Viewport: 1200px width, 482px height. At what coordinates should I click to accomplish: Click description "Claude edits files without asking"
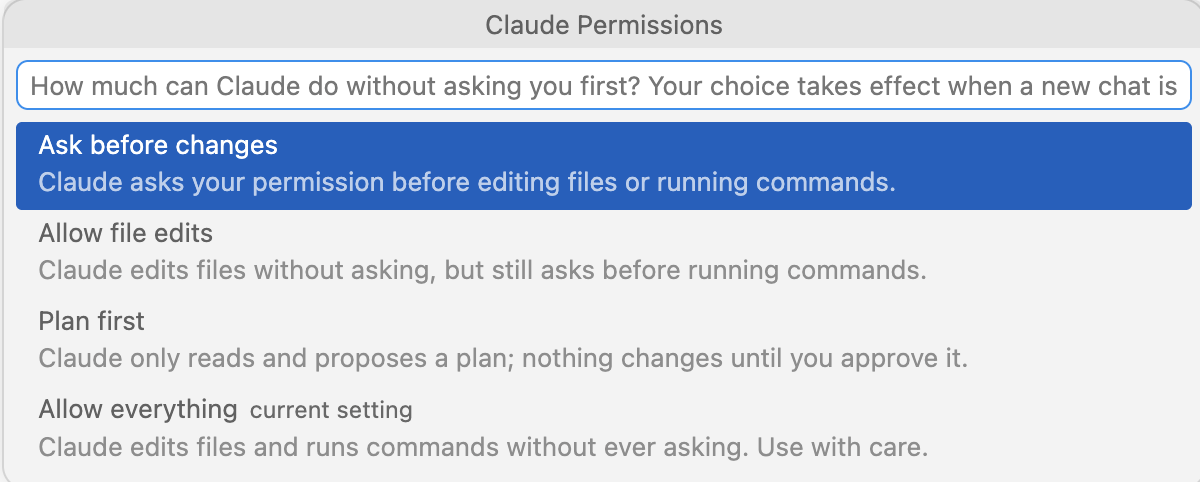click(483, 271)
